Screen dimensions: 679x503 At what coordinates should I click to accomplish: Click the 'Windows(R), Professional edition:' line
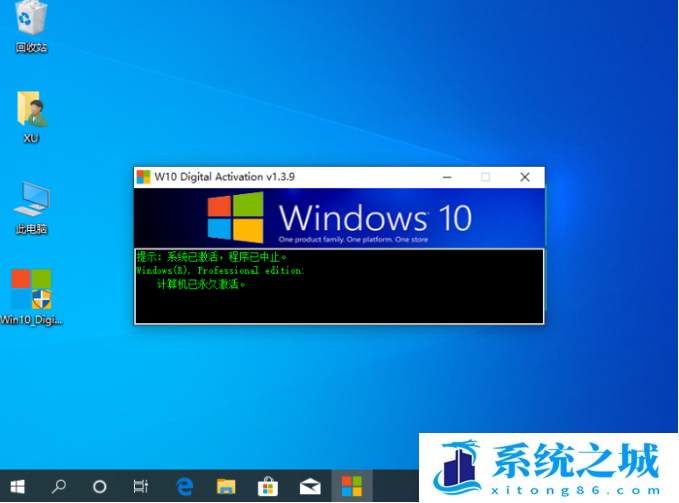click(x=220, y=271)
